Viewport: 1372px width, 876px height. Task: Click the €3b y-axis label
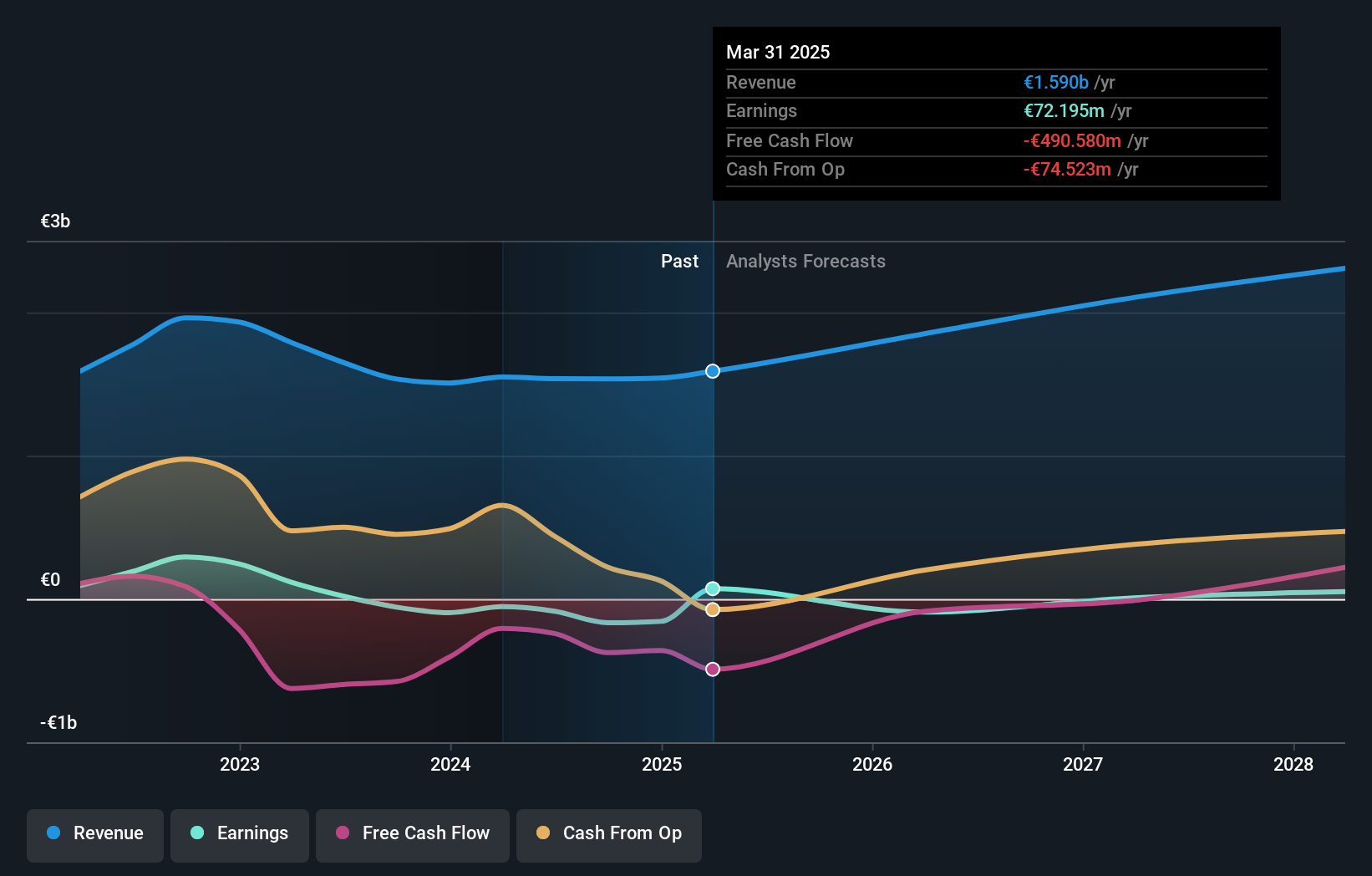(56, 221)
